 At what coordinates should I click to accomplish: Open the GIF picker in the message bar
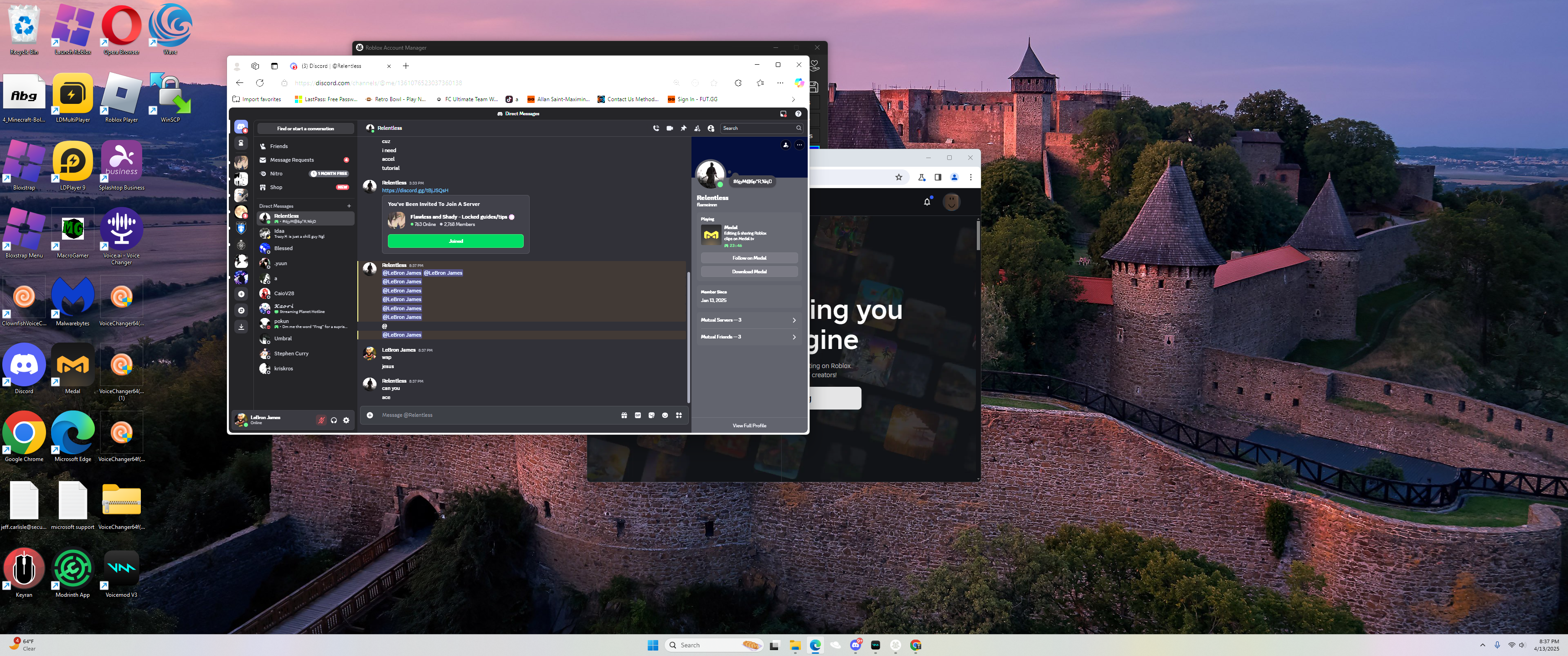click(x=637, y=415)
